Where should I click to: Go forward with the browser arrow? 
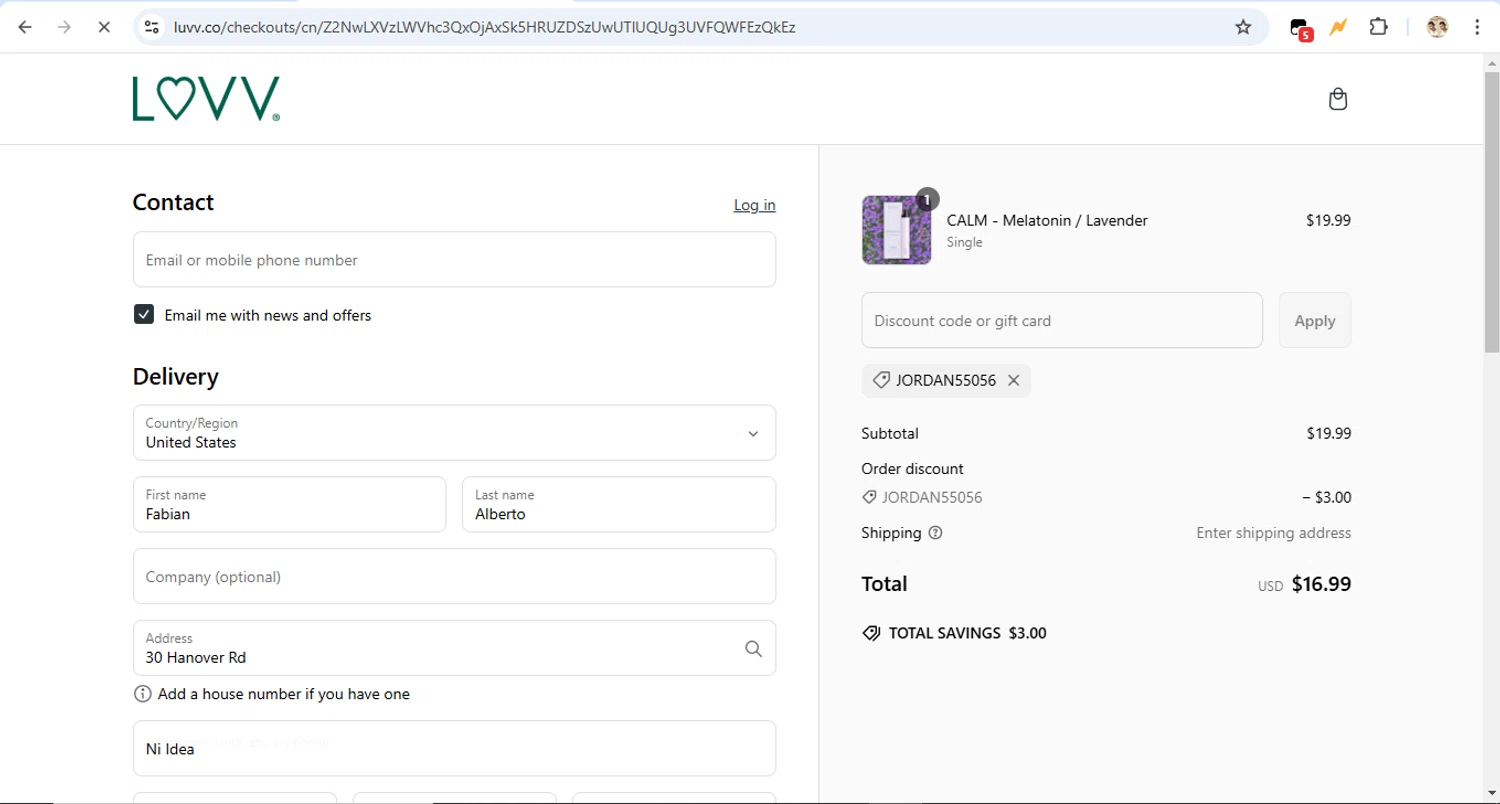tap(64, 27)
